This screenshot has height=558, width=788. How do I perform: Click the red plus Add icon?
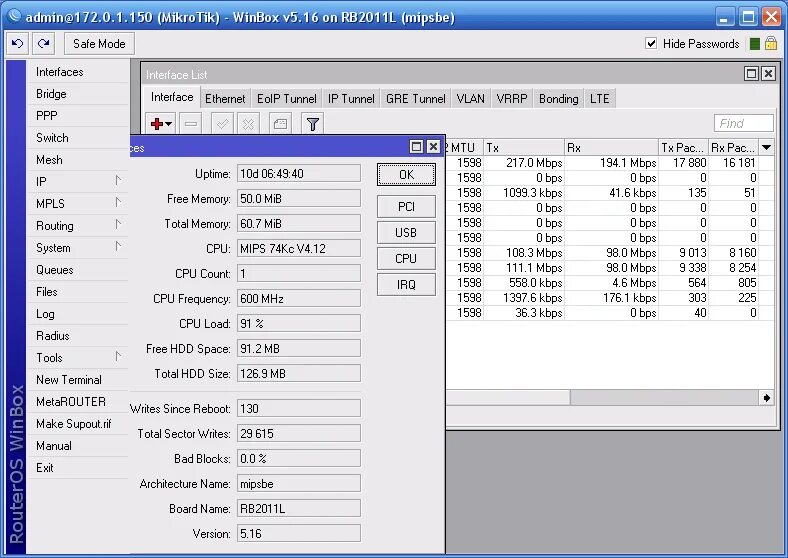(x=156, y=124)
